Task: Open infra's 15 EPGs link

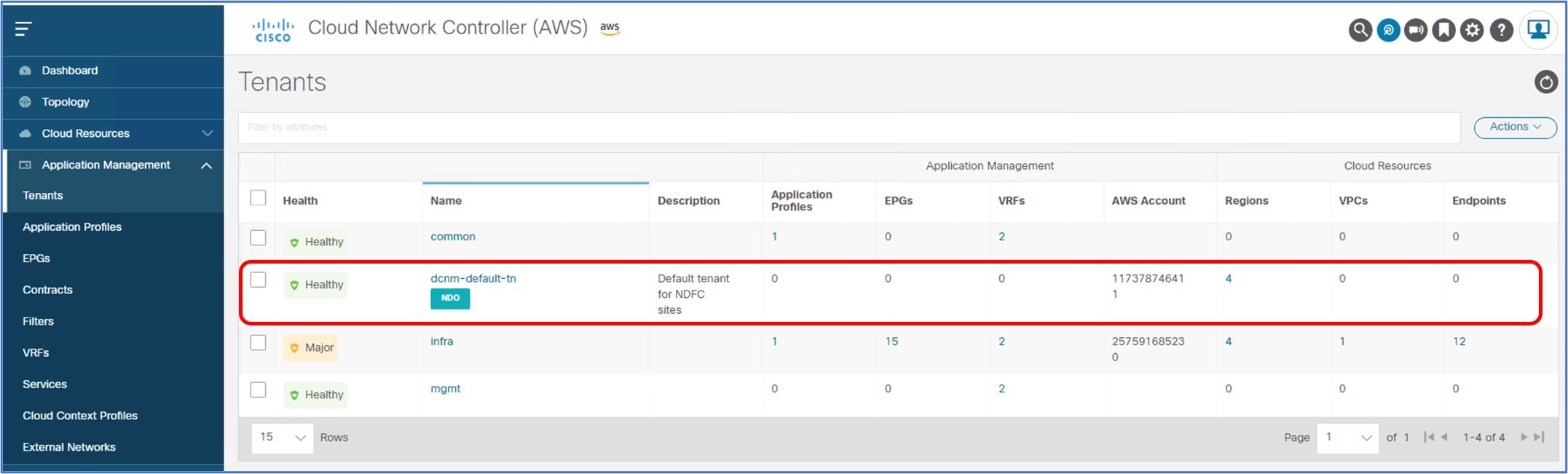Action: (x=891, y=341)
